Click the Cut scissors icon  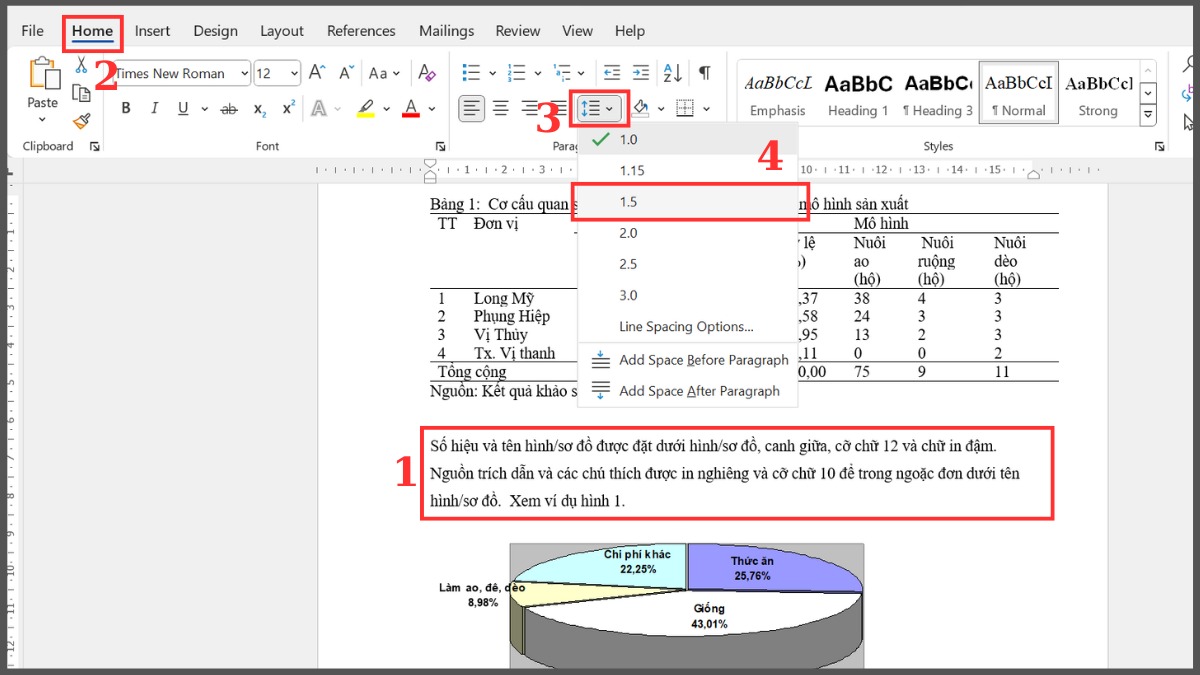(x=82, y=65)
